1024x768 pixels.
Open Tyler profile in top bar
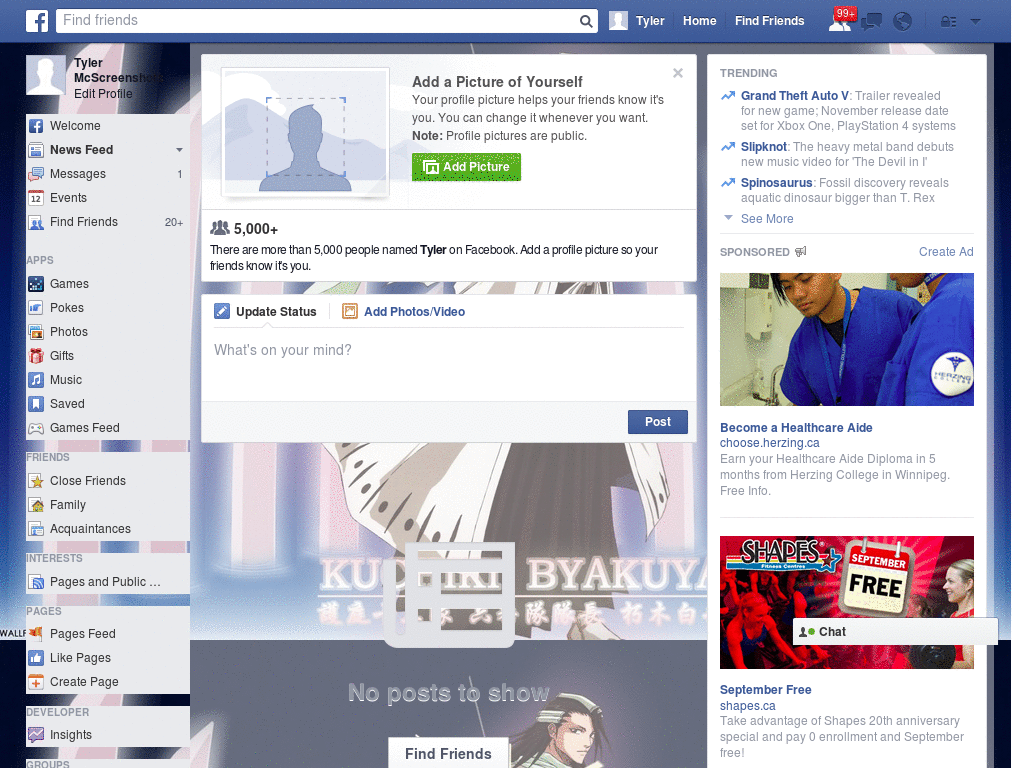(637, 21)
